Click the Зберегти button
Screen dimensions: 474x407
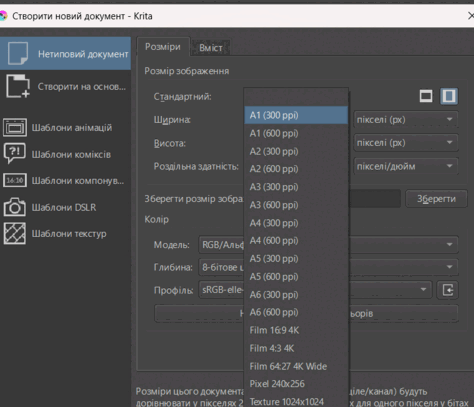(436, 199)
